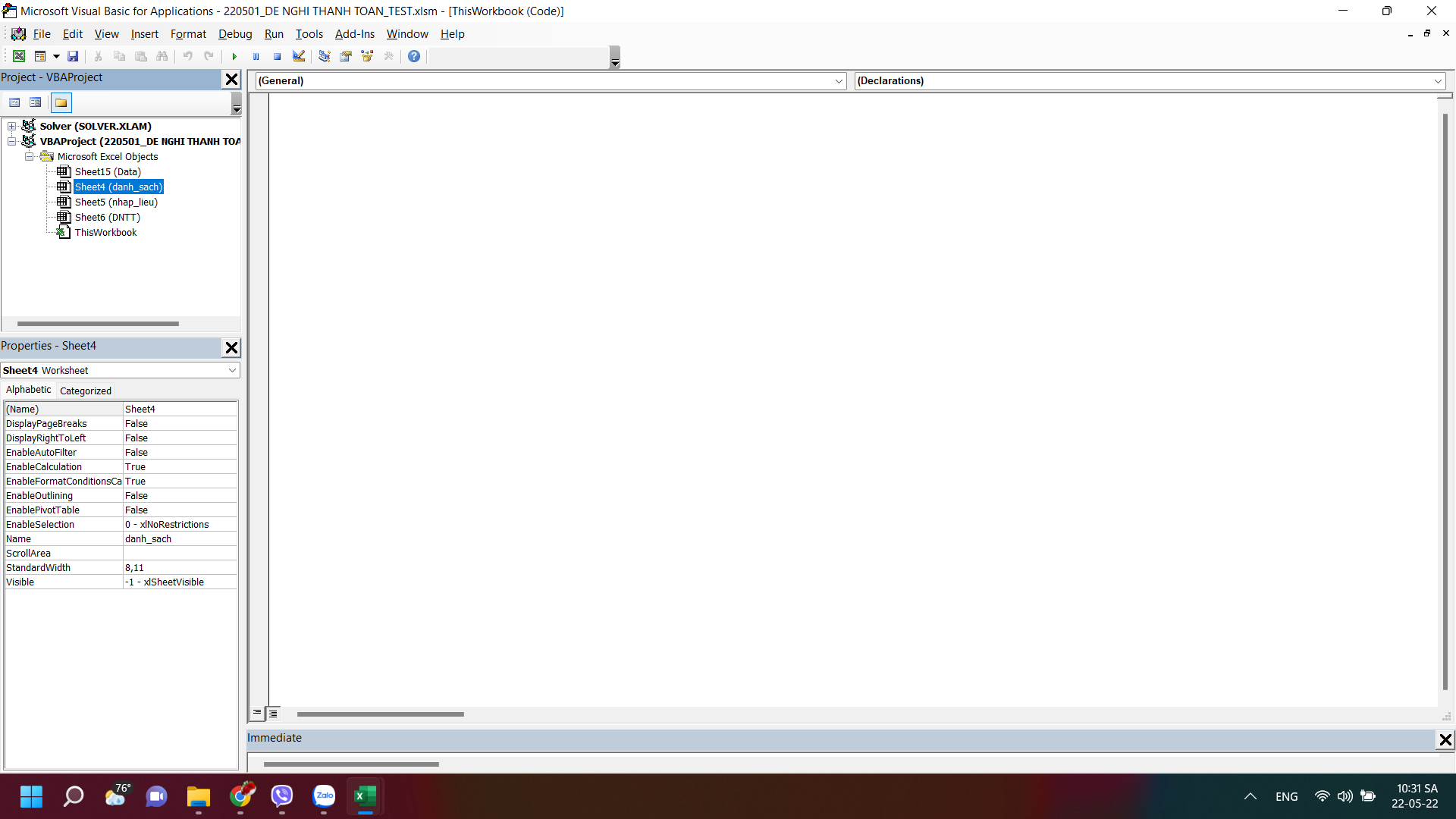Image resolution: width=1456 pixels, height=819 pixels.
Task: Toggle Design Mode icon
Action: point(299,56)
